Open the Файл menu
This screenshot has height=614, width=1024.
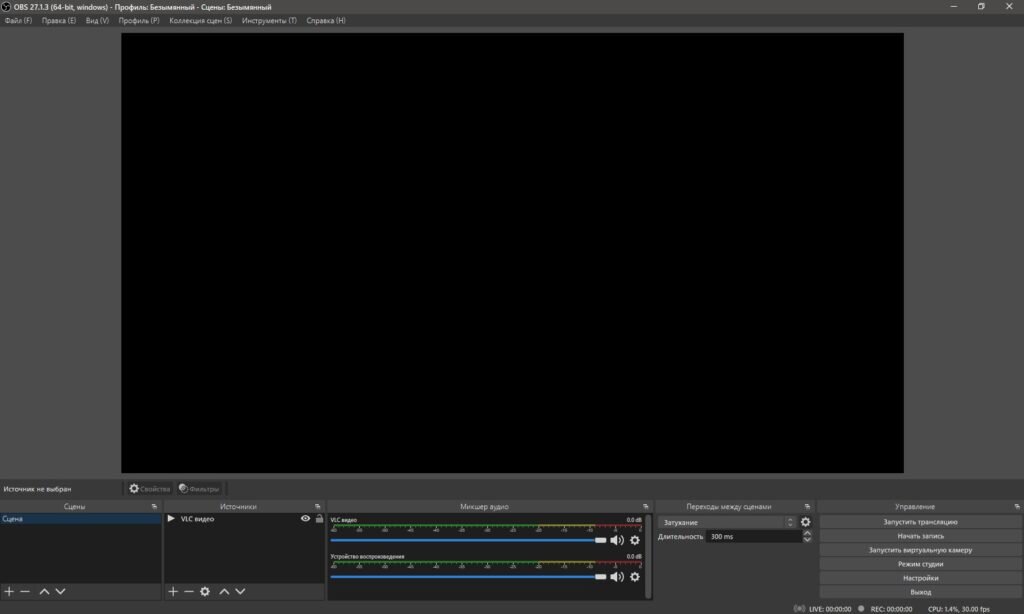click(18, 20)
